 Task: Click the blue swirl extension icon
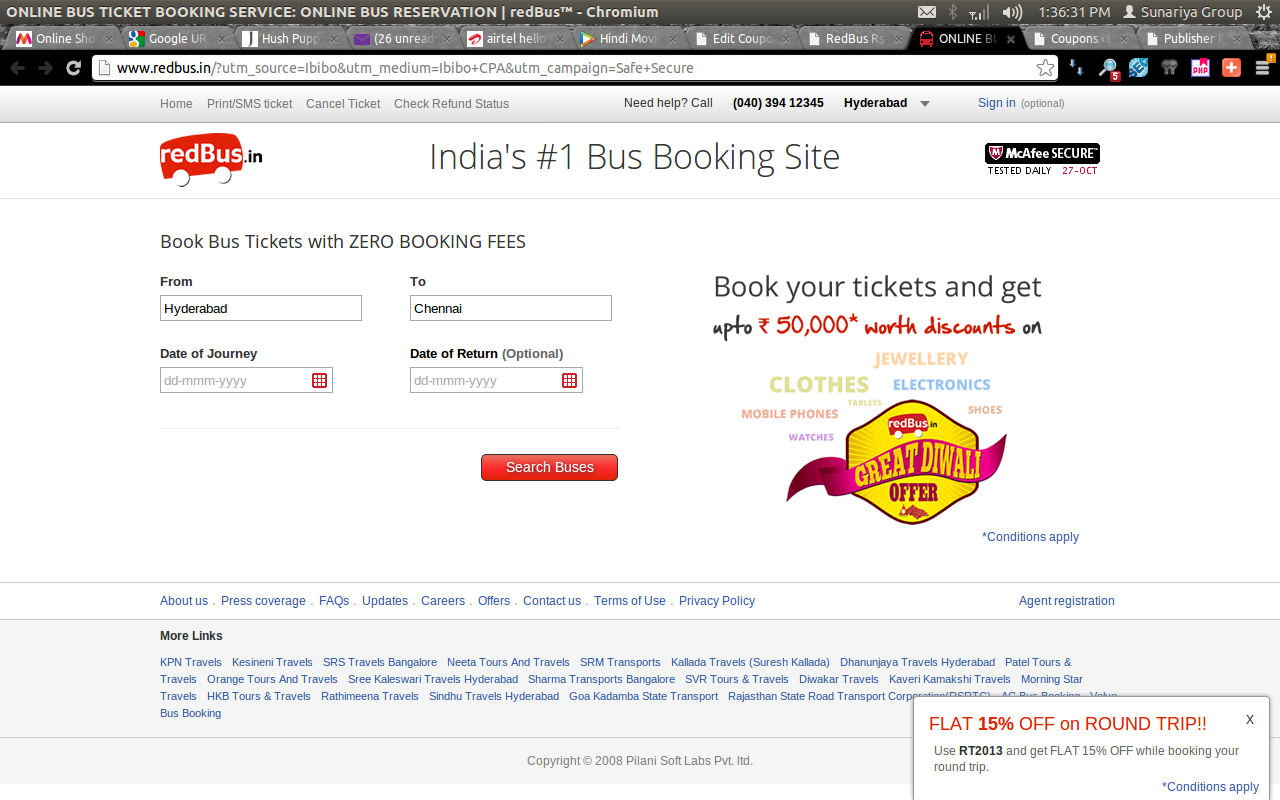1139,68
